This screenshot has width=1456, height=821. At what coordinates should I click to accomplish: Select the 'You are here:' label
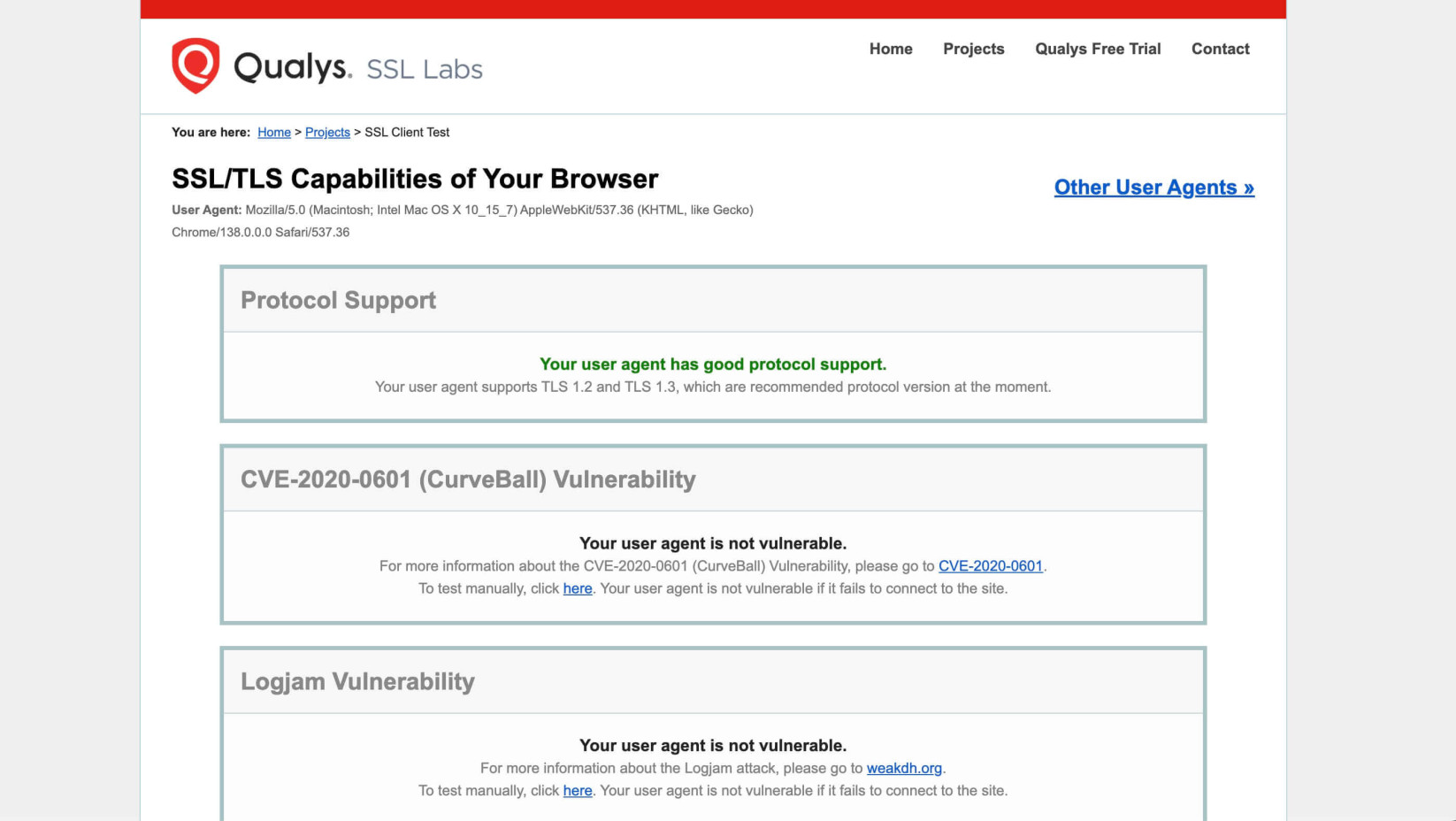211,132
